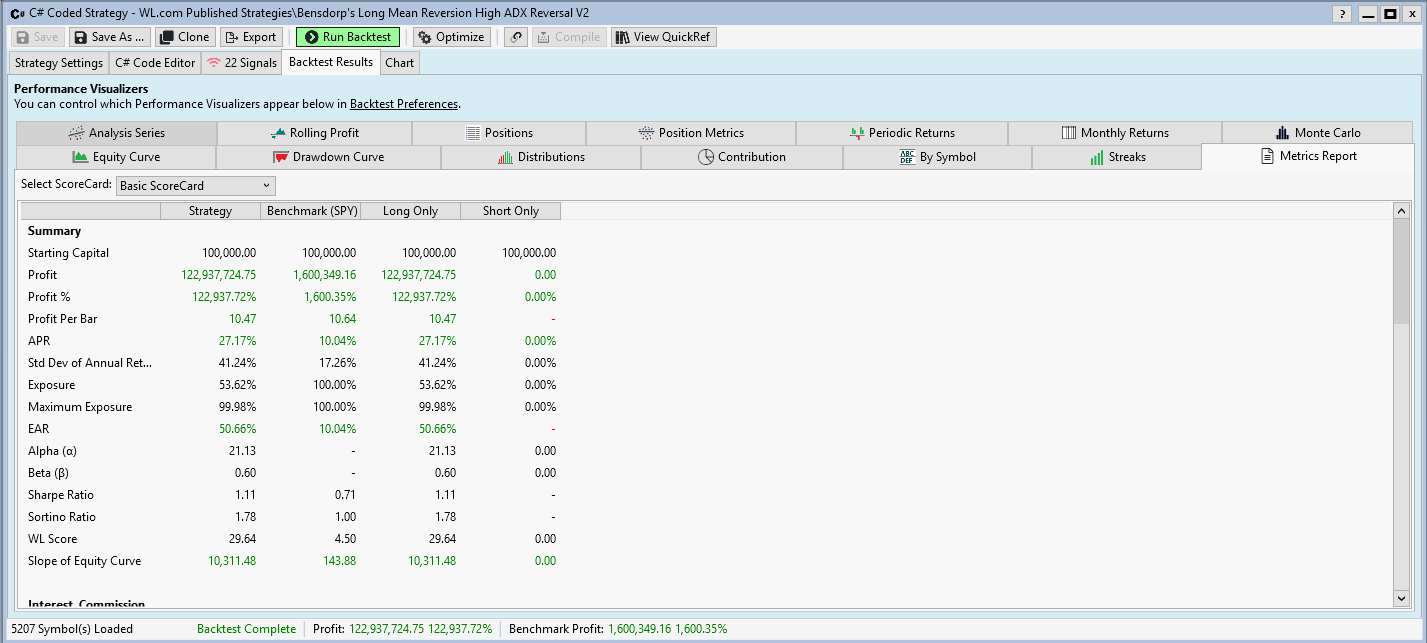Show the Monte Carlo visualizer
Image resolution: width=1427 pixels, height=643 pixels.
(1317, 133)
